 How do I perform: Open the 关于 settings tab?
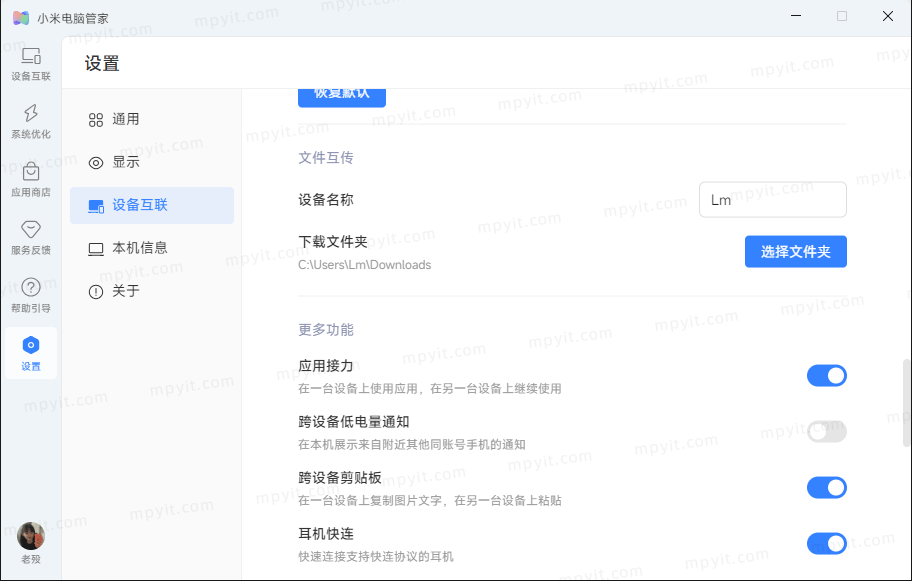coord(152,291)
